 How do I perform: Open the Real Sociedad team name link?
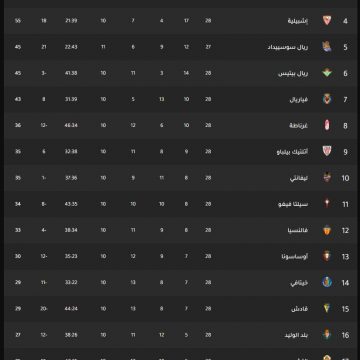click(x=288, y=47)
